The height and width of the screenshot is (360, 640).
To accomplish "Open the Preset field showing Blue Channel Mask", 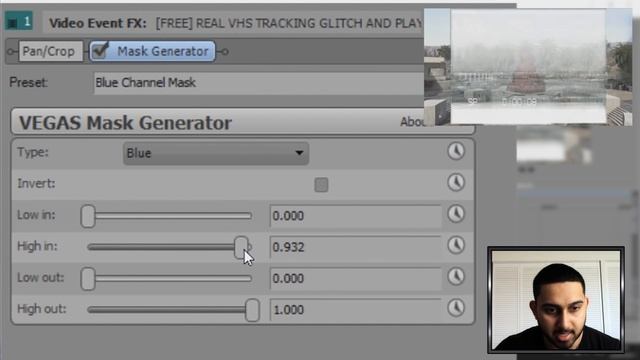I will click(259, 83).
